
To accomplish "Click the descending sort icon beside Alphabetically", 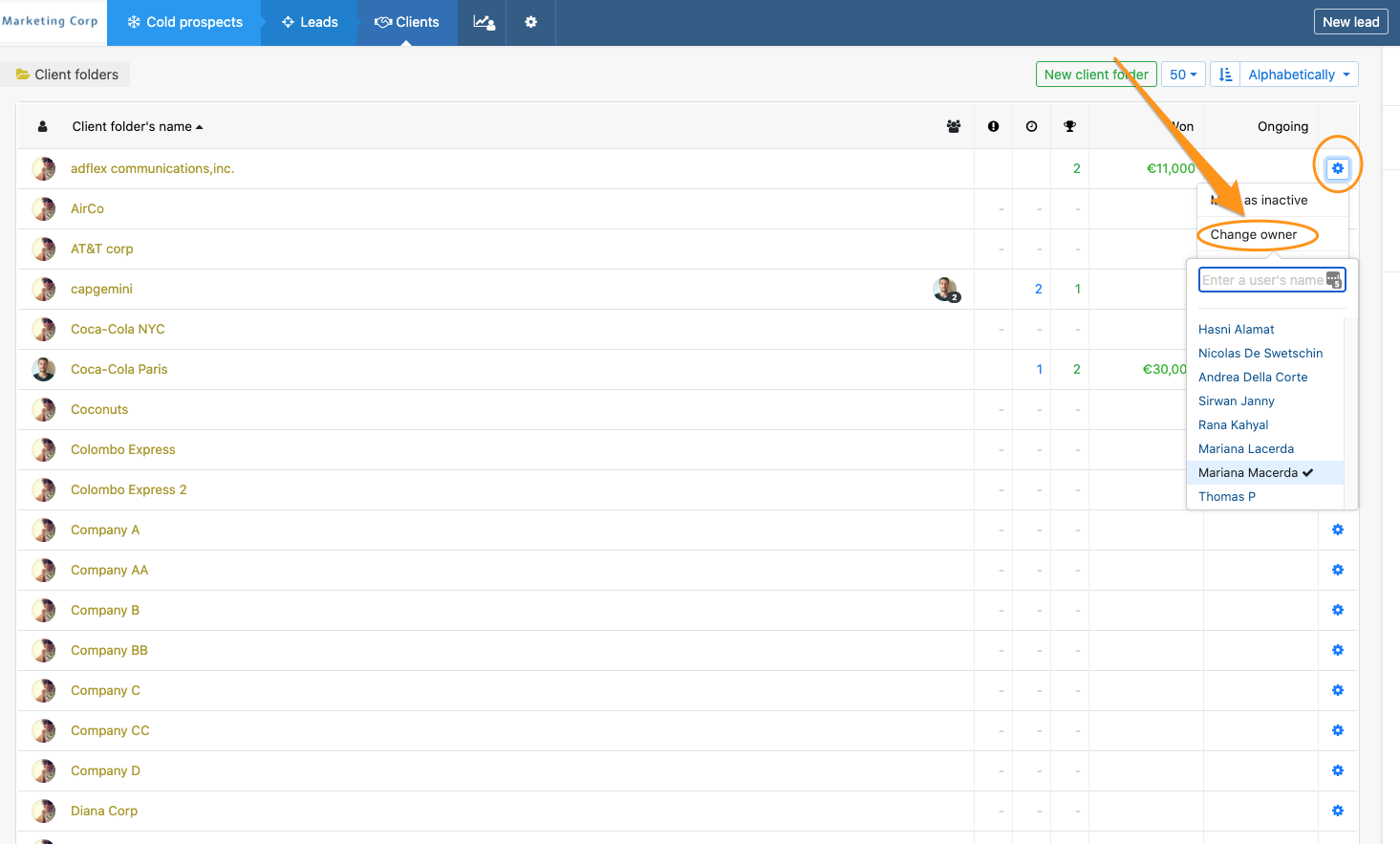I will click(1224, 74).
